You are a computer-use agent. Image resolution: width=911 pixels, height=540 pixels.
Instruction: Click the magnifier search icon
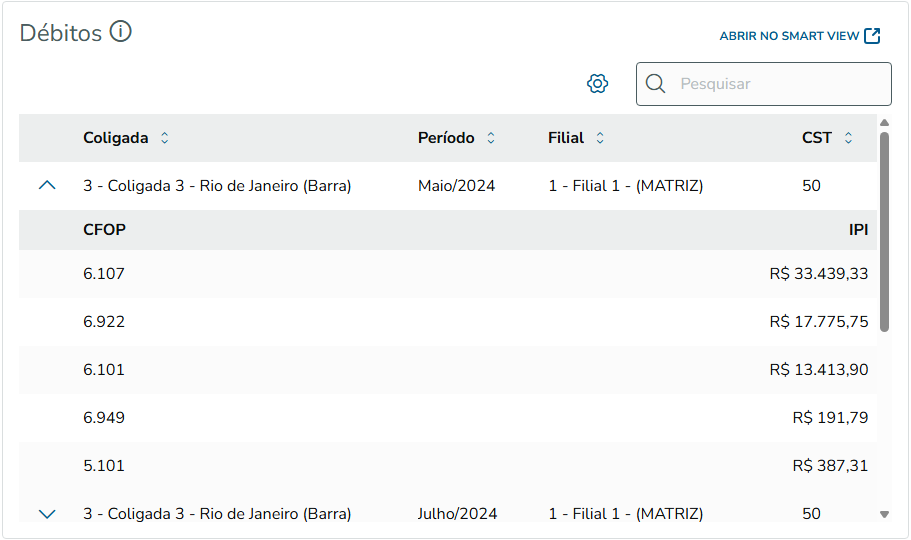[x=656, y=84]
